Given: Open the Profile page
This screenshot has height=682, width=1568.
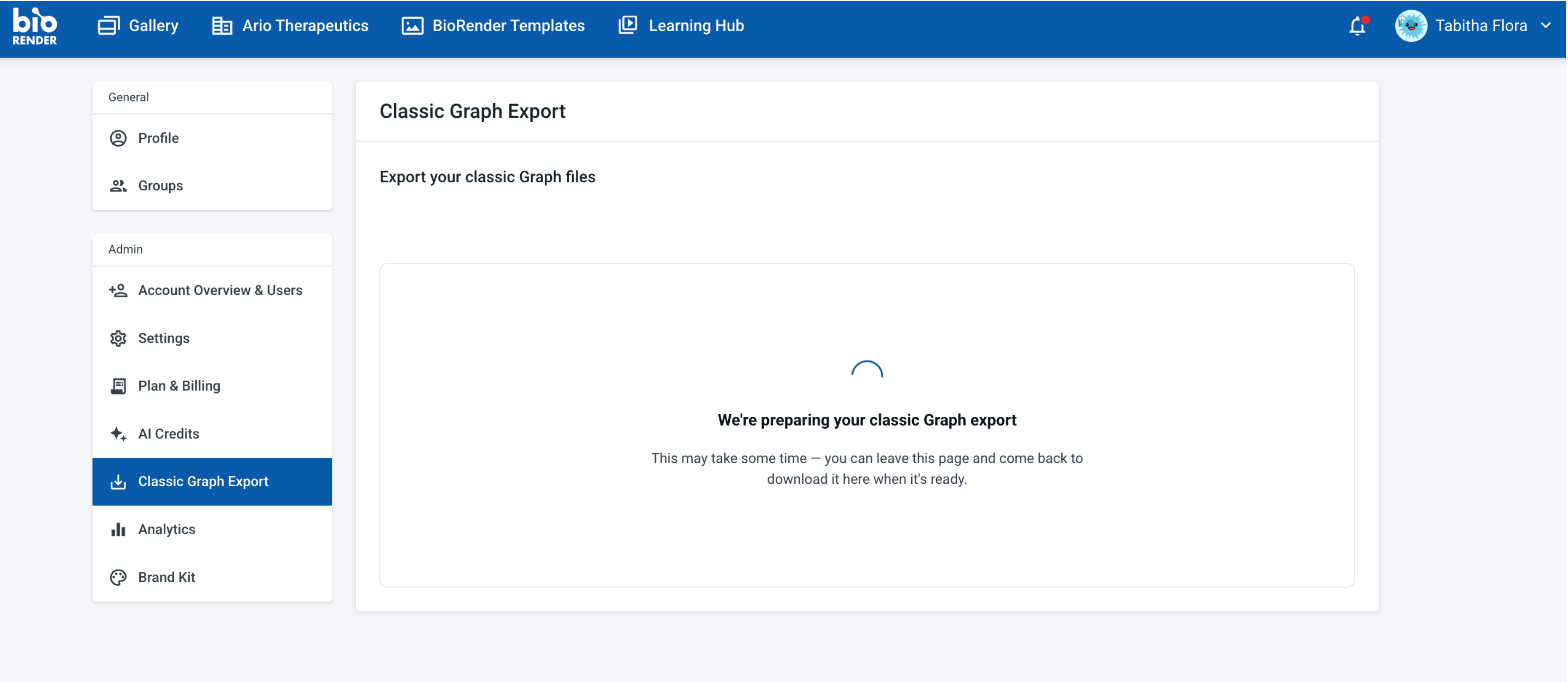Looking at the screenshot, I should pos(212,138).
